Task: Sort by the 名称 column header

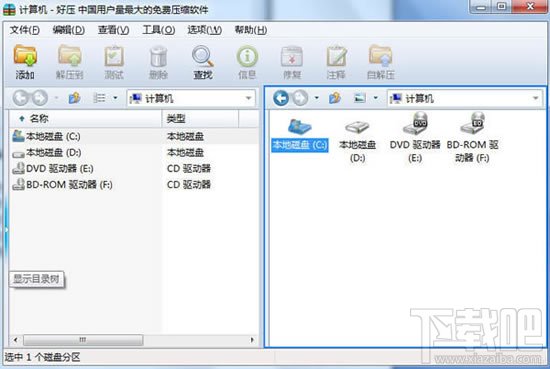Action: tap(85, 119)
